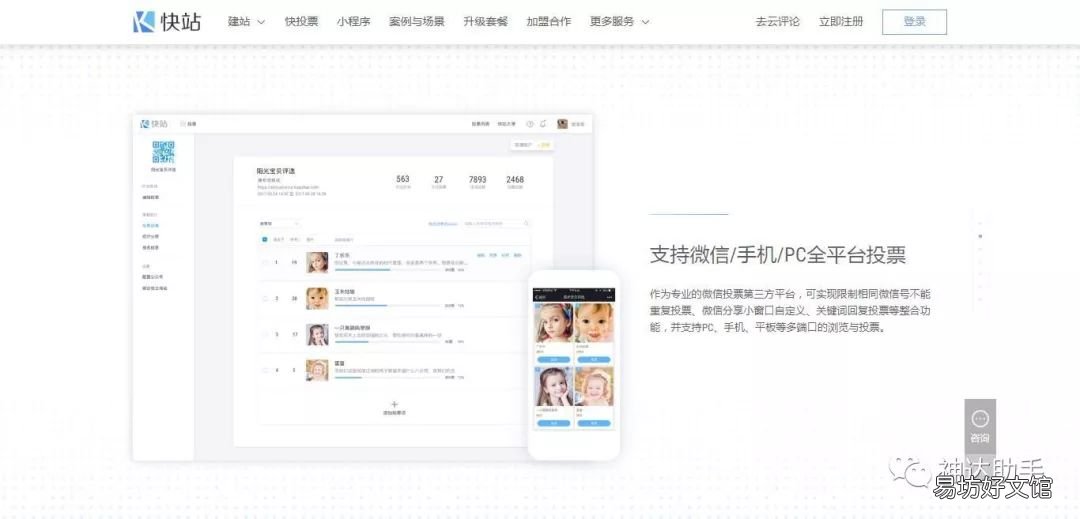Image resolution: width=1080 pixels, height=519 pixels.
Task: Click the 27 statistic value
Action: 439,180
